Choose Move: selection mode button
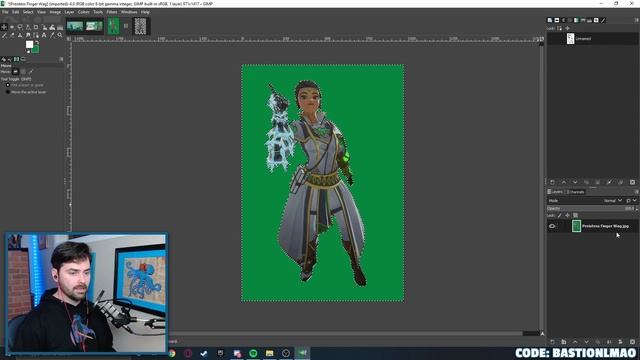This screenshot has height=360, width=640. [23, 71]
